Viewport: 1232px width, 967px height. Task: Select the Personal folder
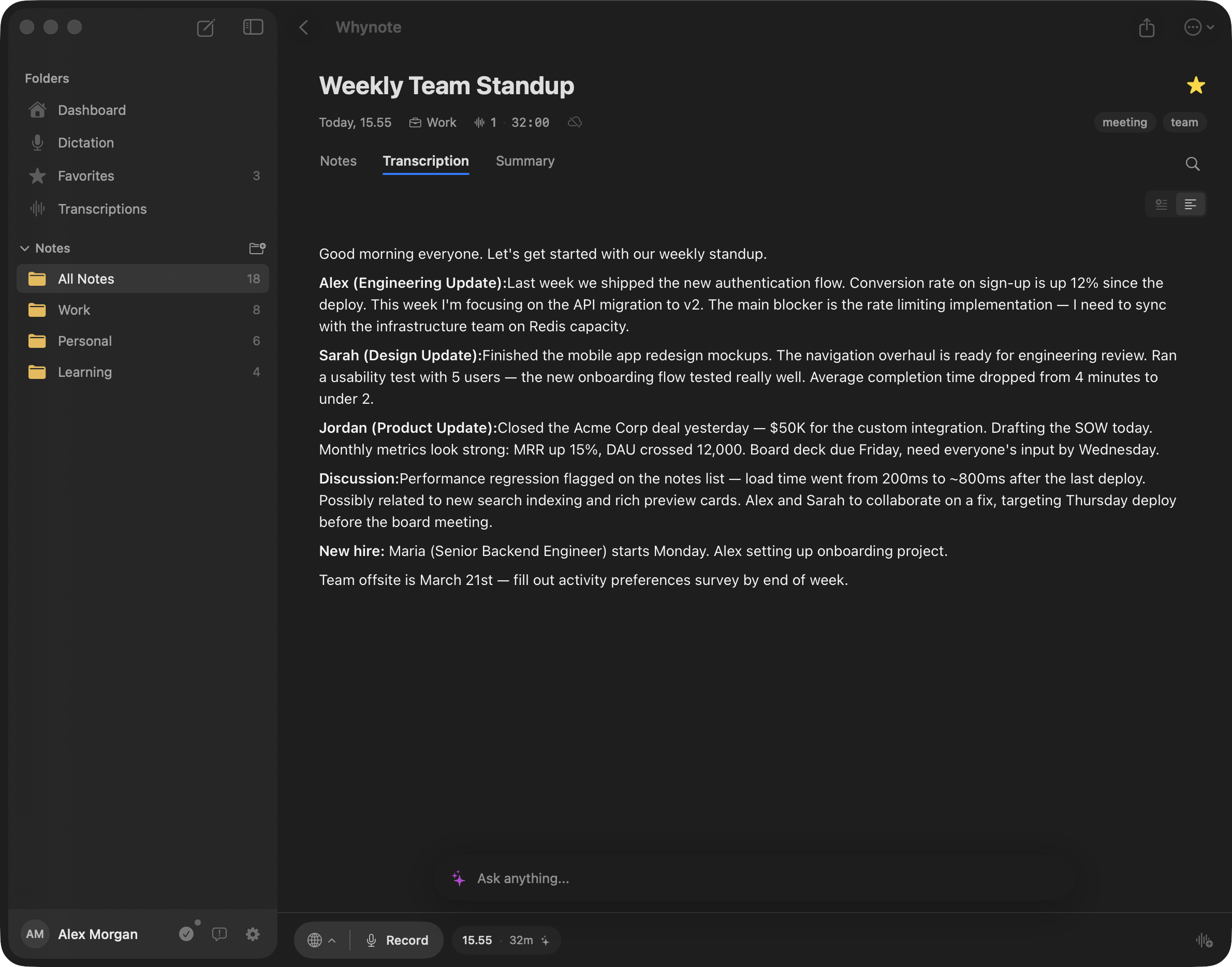[143, 341]
